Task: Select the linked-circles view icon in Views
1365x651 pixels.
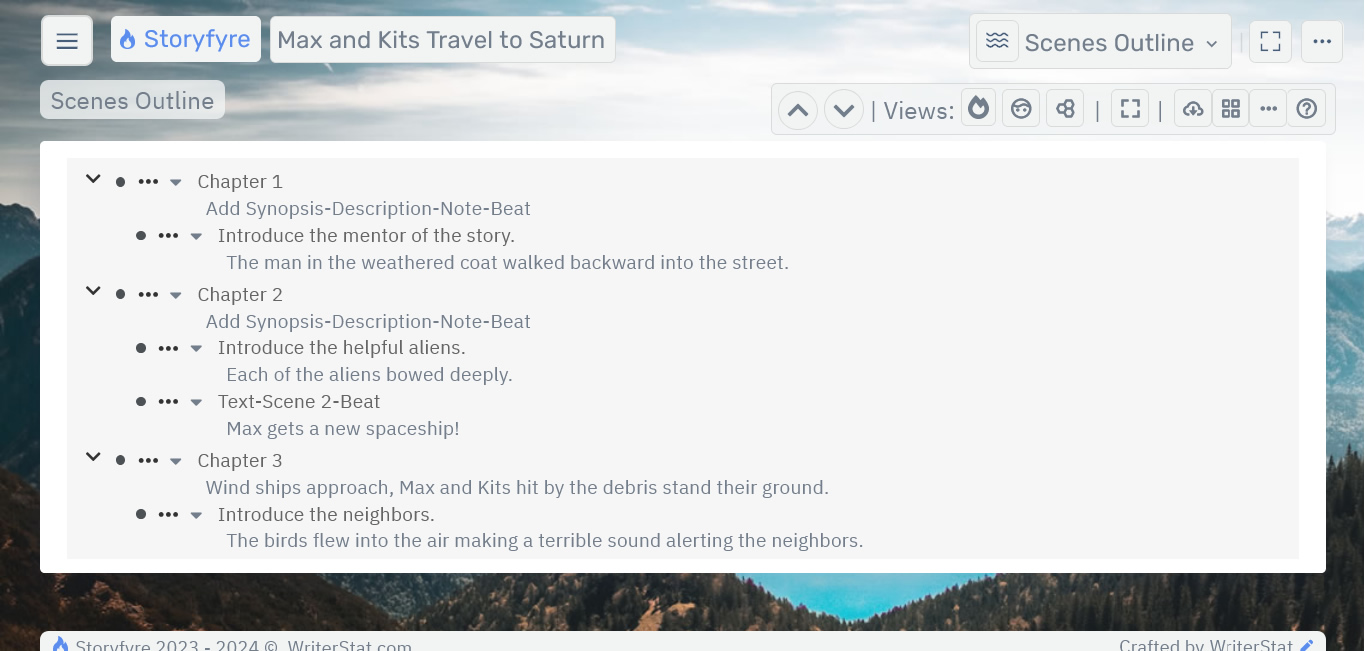Action: [x=1065, y=109]
